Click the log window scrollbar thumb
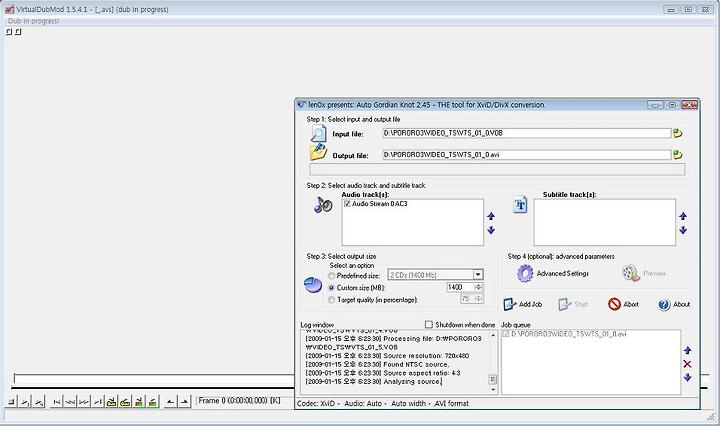720x426 pixels. click(493, 379)
